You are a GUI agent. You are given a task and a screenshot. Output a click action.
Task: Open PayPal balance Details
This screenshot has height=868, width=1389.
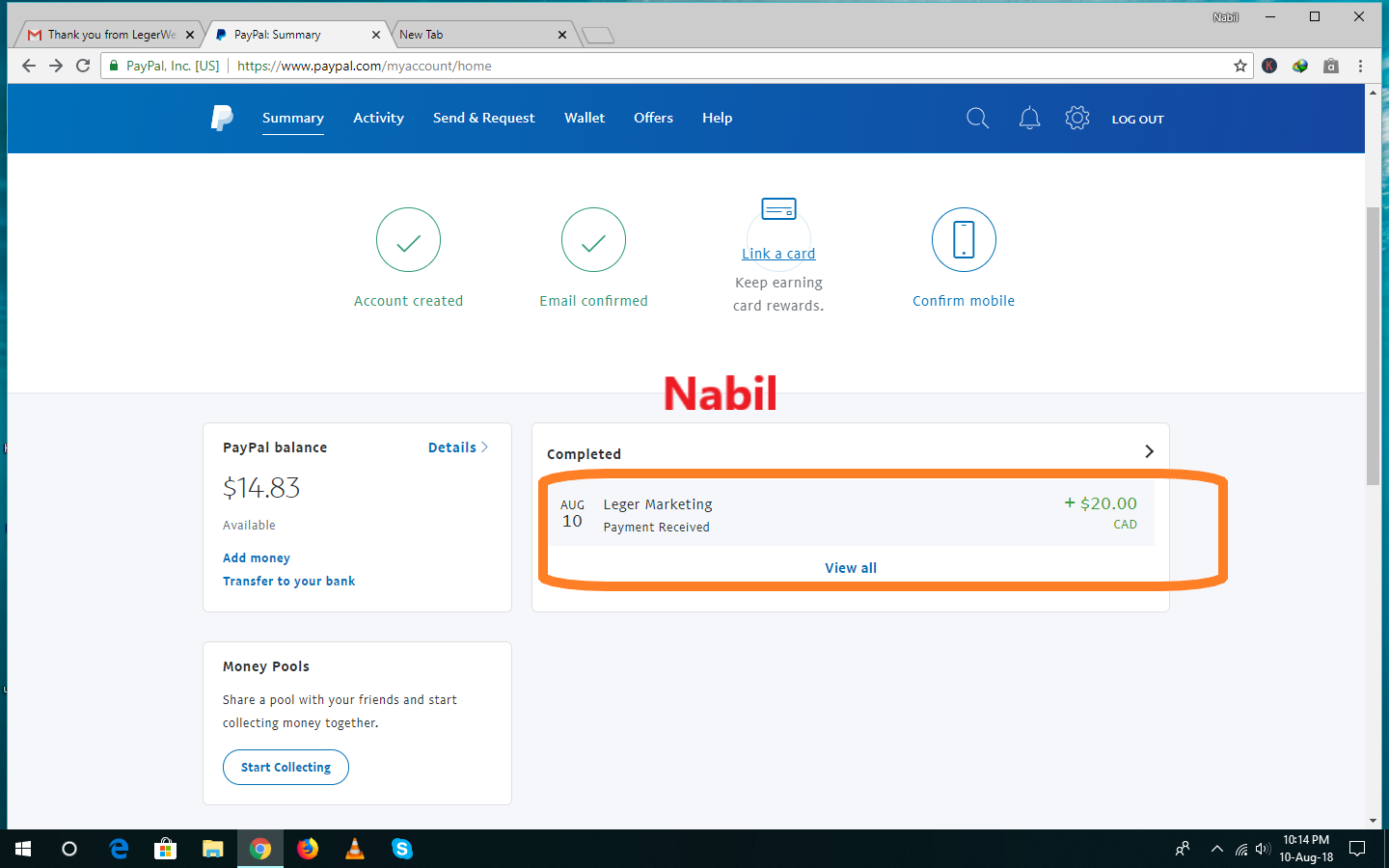pos(458,448)
